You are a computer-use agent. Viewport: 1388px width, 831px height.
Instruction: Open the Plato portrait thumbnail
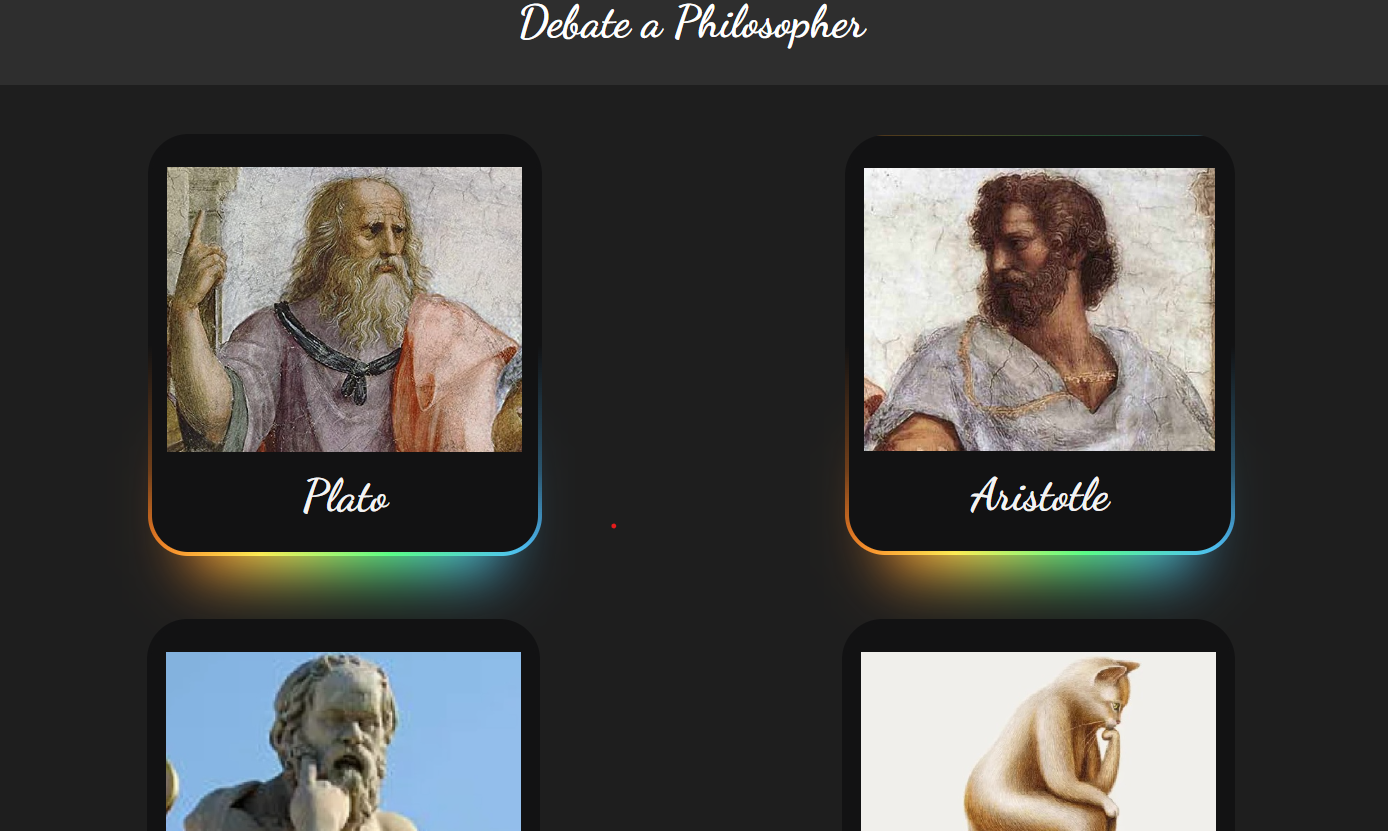[344, 309]
